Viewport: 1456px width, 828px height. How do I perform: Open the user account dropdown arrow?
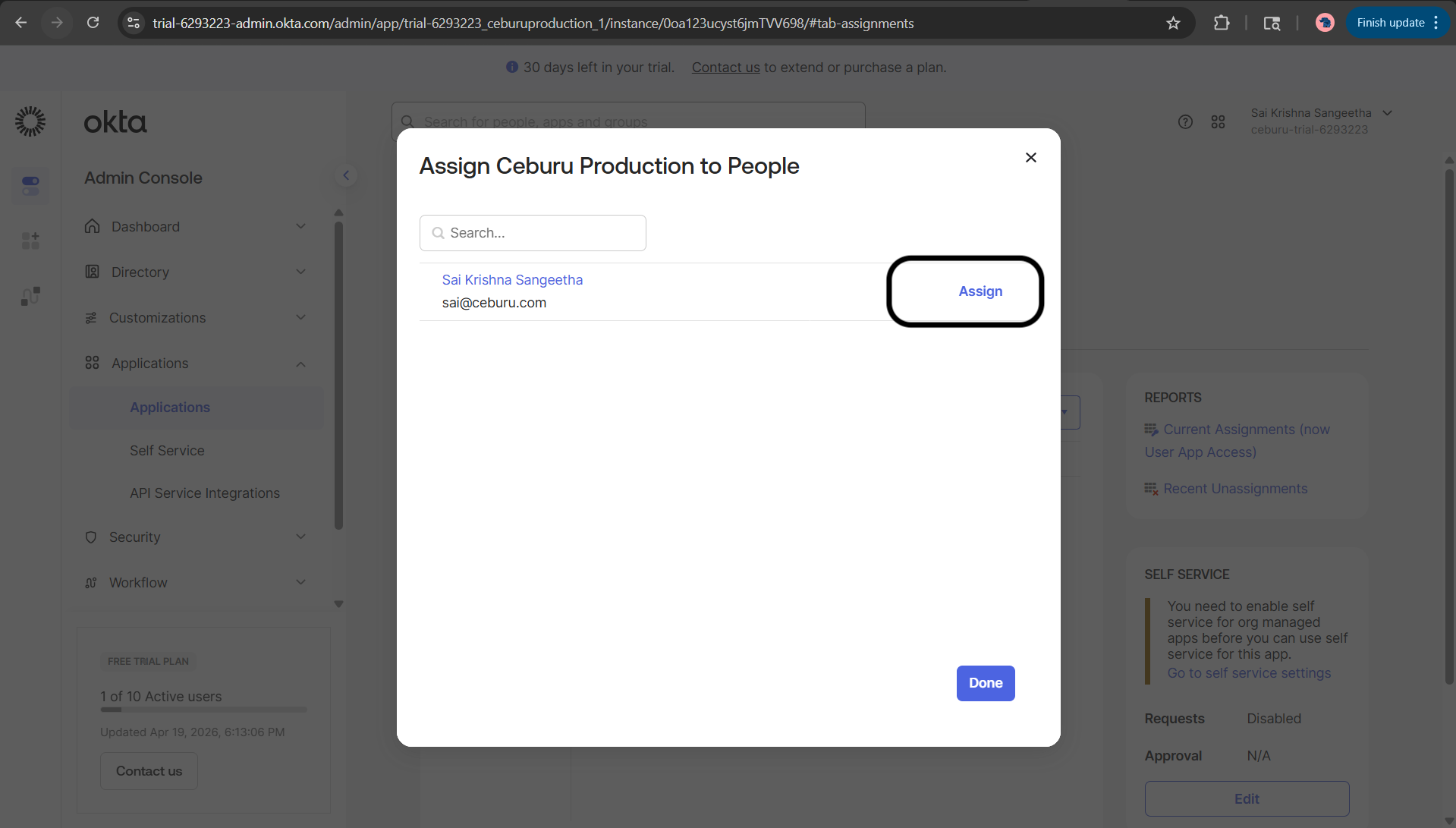(x=1387, y=113)
